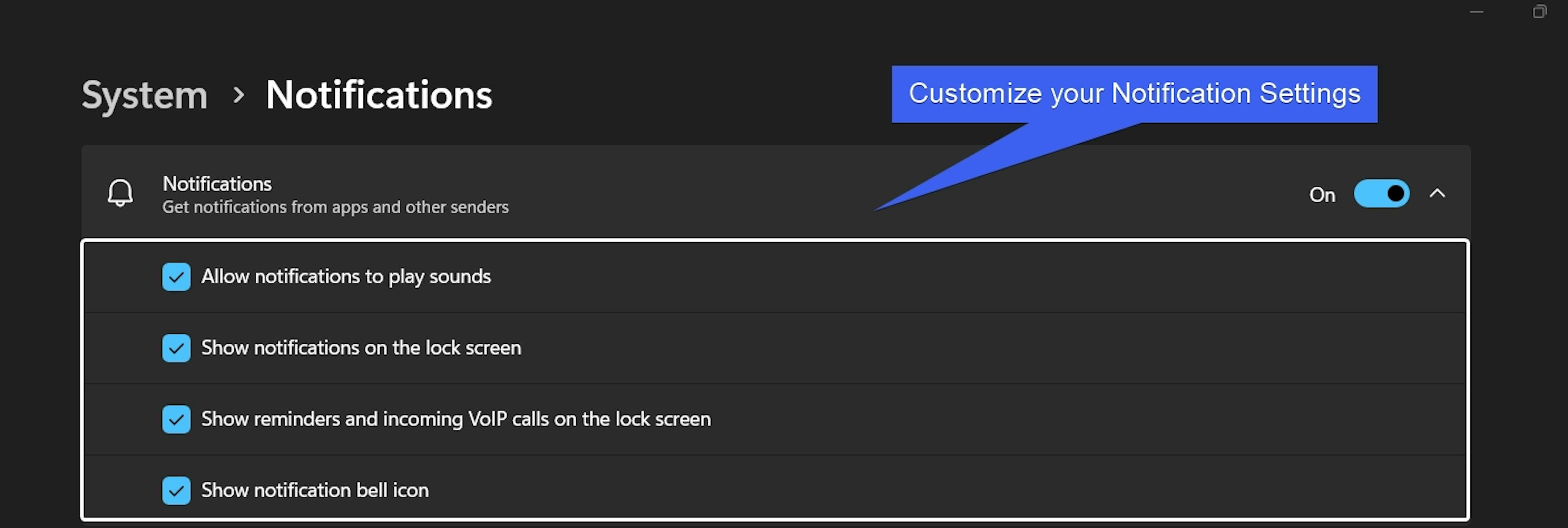
Task: Uncheck the lock screen notifications checkbox
Action: pyautogui.click(x=176, y=348)
